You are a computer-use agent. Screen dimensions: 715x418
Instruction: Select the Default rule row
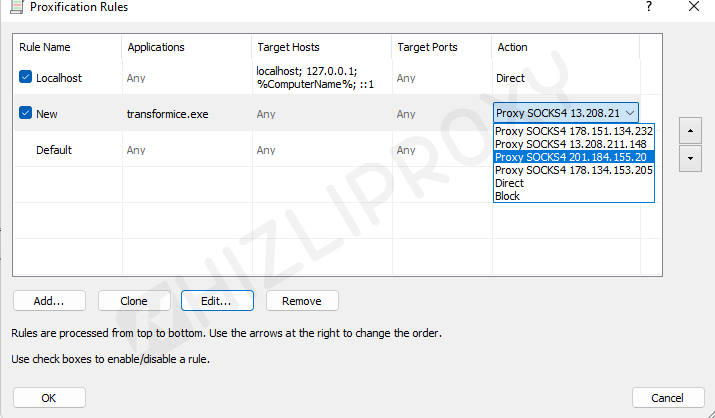pos(54,150)
